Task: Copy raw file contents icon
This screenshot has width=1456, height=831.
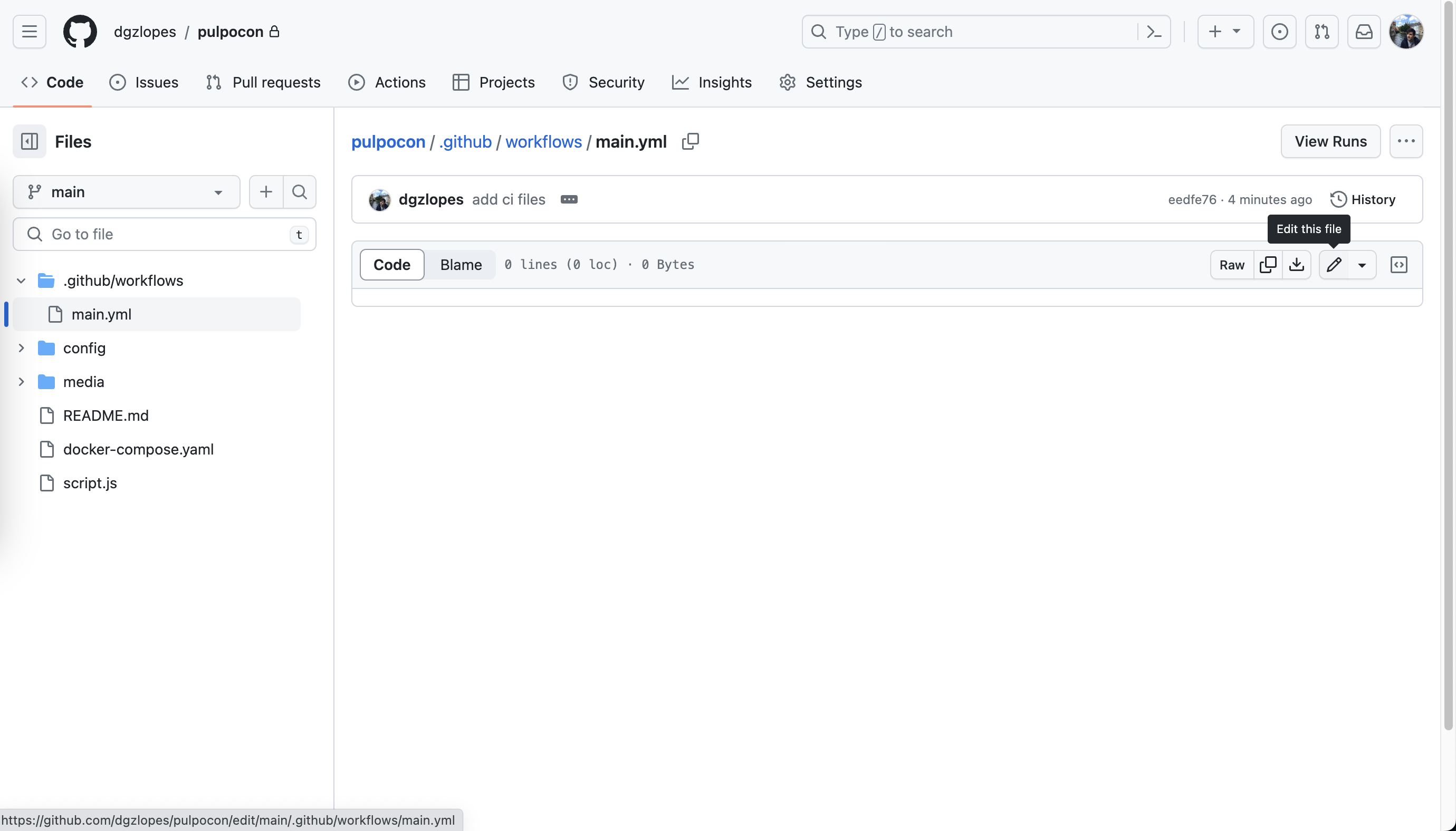Action: coord(1268,265)
